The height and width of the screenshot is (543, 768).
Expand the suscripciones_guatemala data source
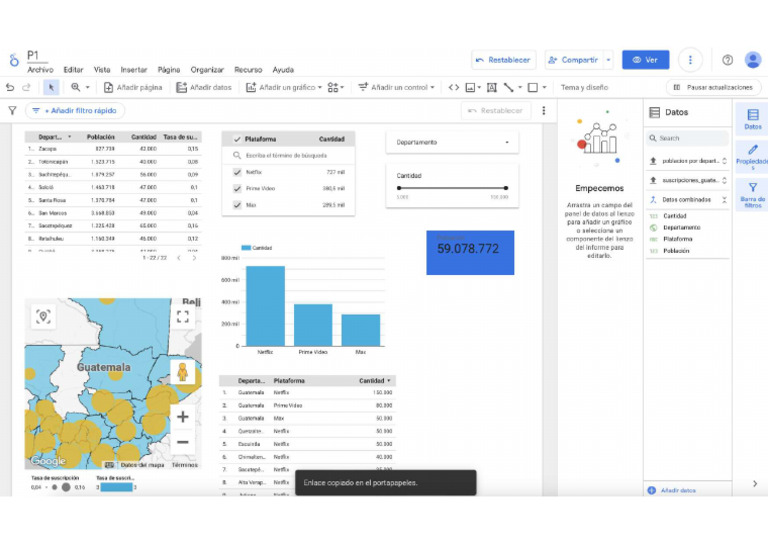tap(724, 180)
